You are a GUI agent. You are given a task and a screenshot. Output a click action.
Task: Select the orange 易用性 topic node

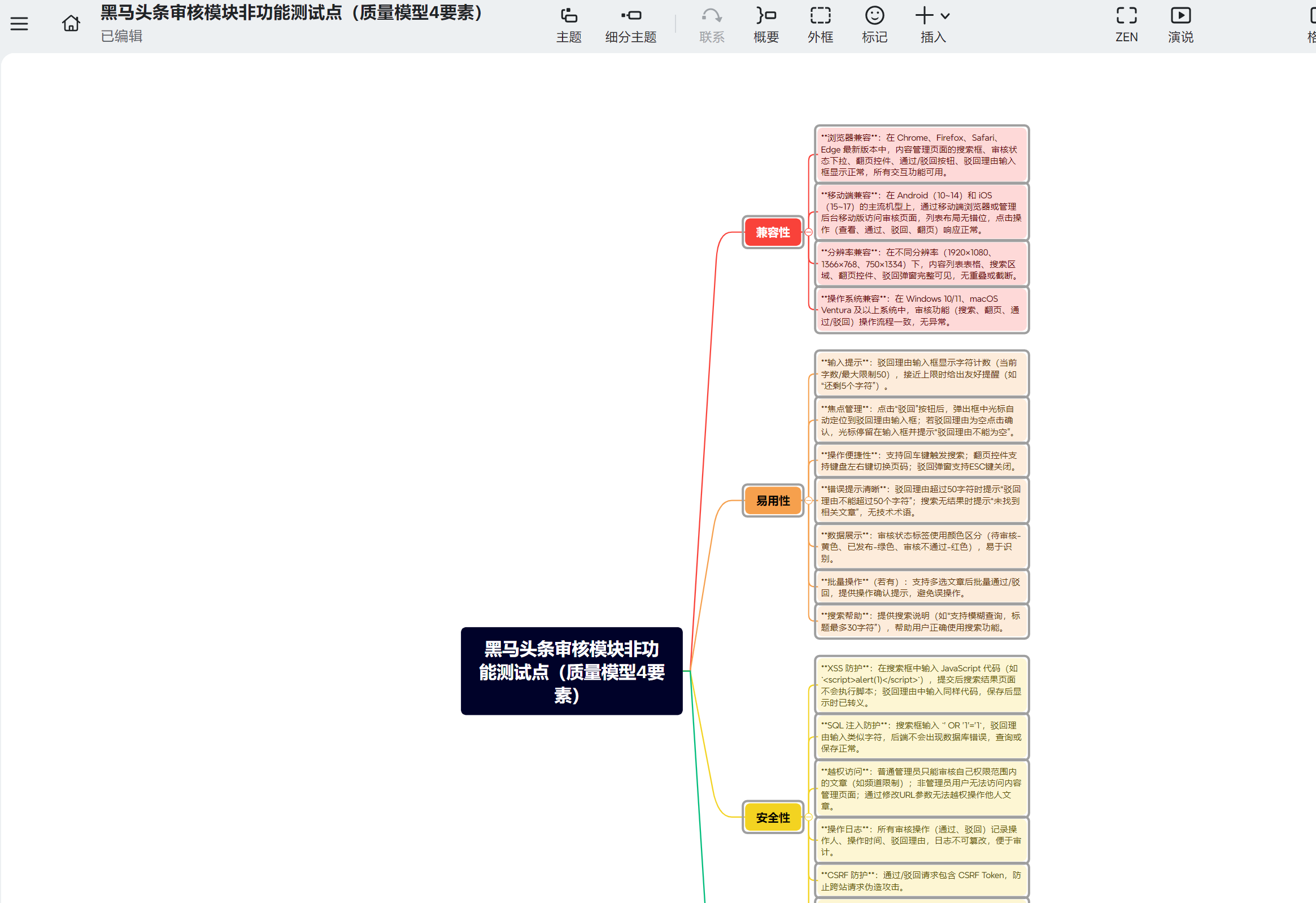(x=773, y=501)
